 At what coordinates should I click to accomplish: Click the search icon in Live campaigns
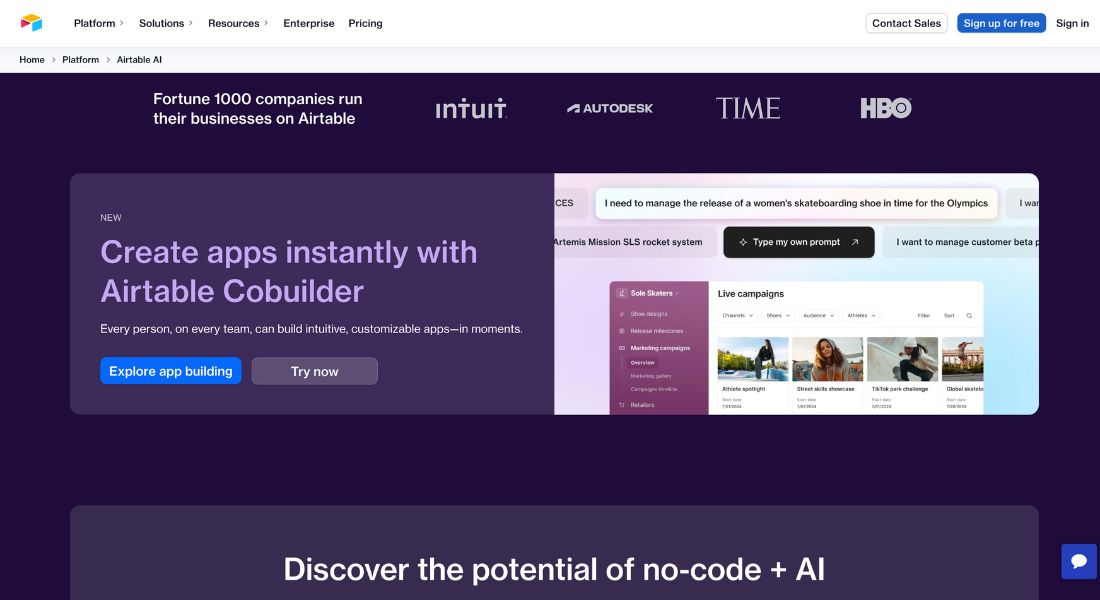tap(969, 316)
